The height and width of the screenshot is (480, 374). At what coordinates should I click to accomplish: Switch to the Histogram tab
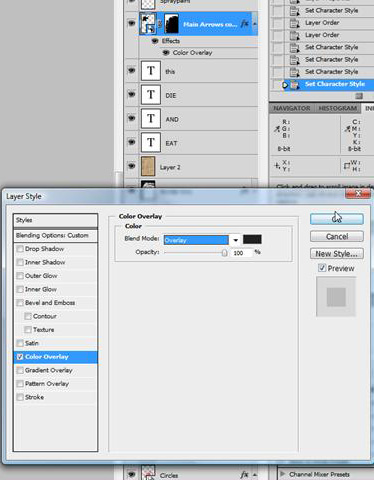[338, 108]
